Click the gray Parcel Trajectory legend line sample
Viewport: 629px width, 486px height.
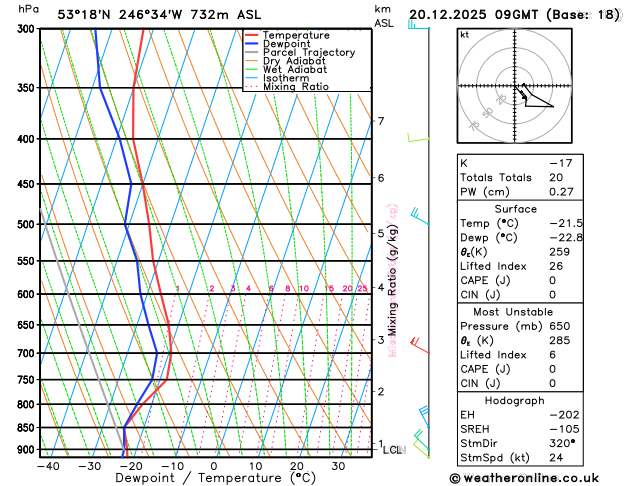pyautogui.click(x=252, y=52)
